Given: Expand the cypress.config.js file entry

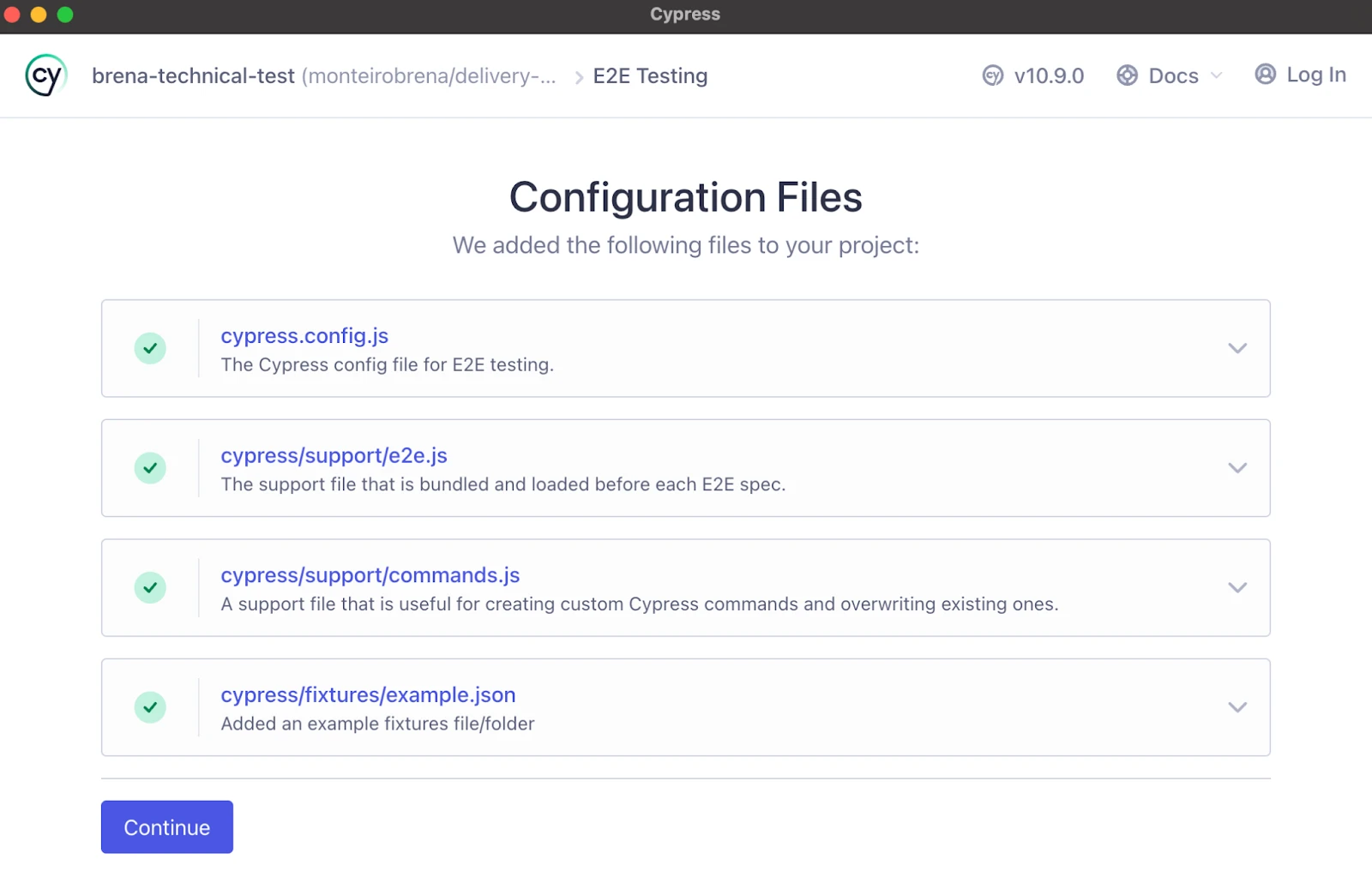Looking at the screenshot, I should [1237, 348].
